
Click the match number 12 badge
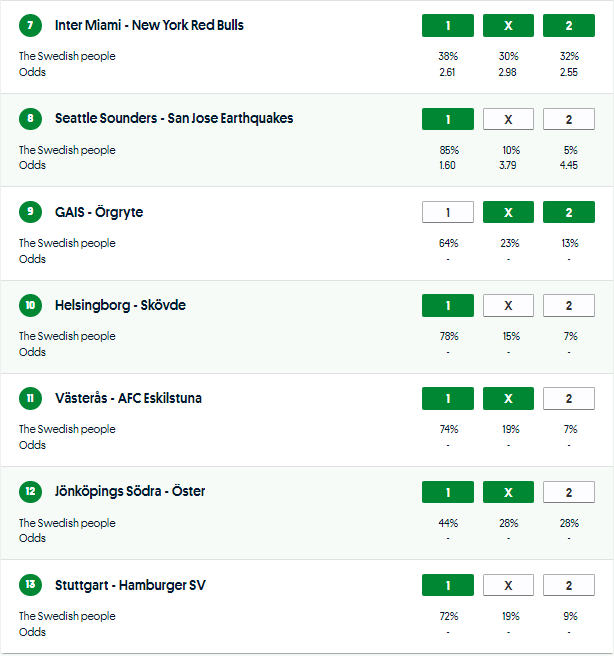click(x=31, y=491)
